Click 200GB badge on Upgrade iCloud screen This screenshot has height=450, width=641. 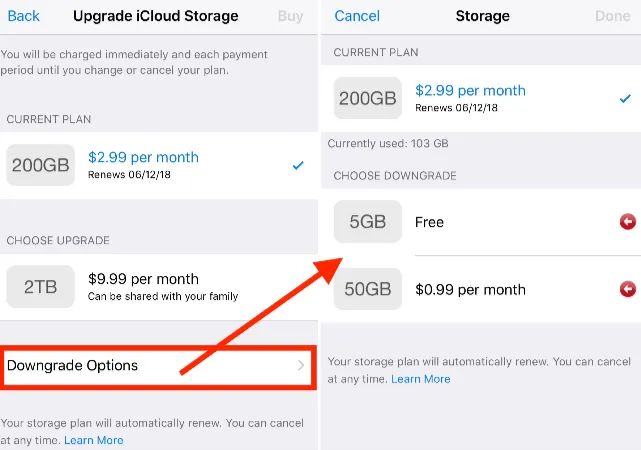pyautogui.click(x=40, y=165)
